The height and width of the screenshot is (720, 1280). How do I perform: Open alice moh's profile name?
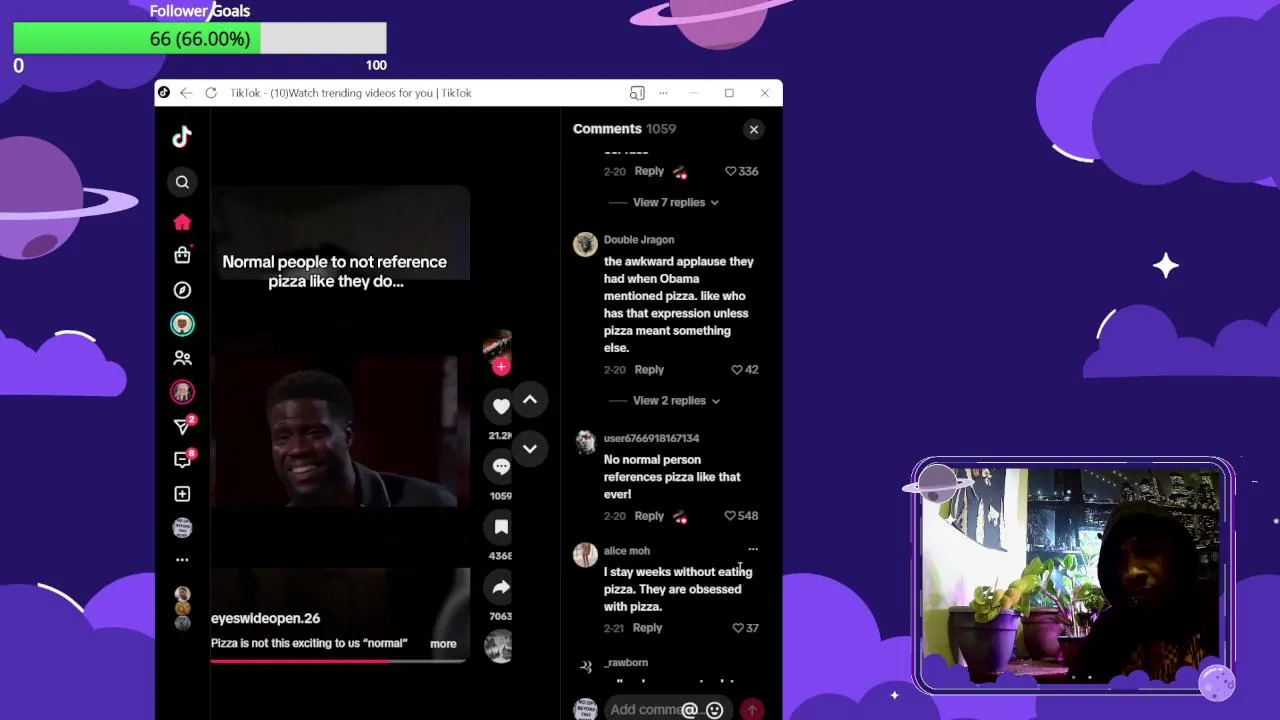pos(627,551)
